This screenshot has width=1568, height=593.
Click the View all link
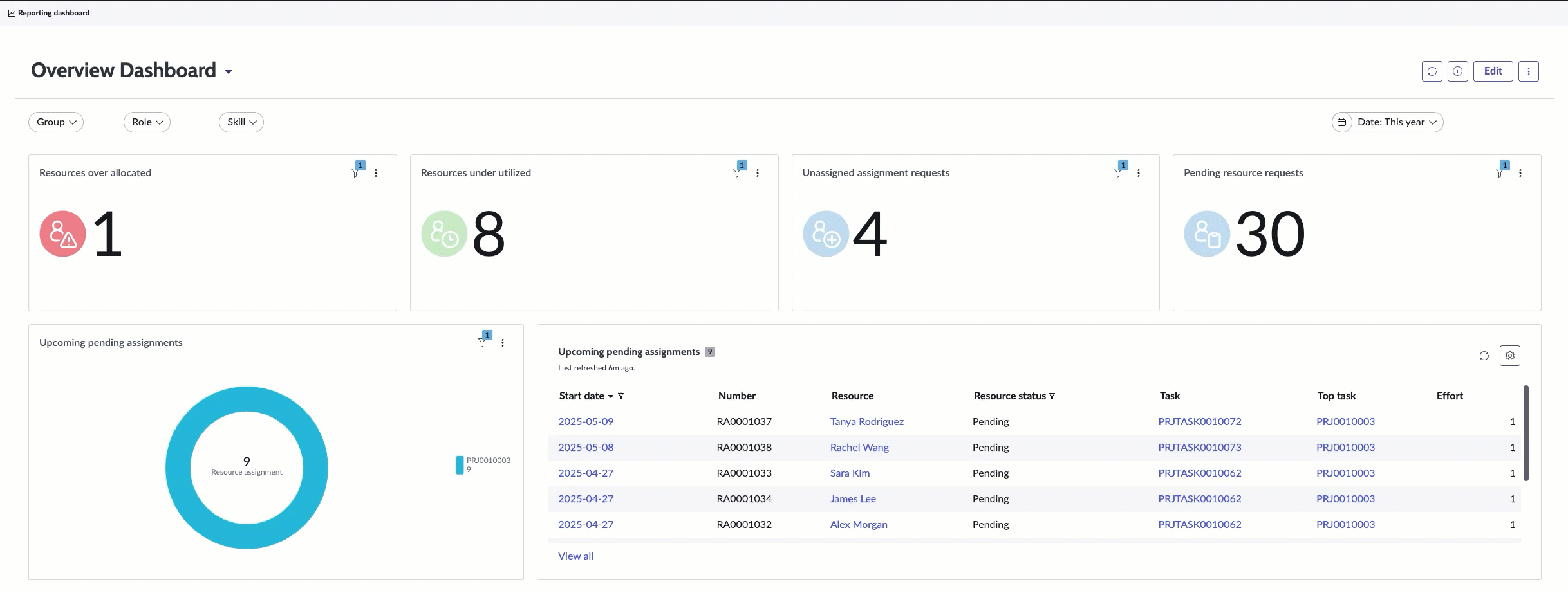(575, 556)
